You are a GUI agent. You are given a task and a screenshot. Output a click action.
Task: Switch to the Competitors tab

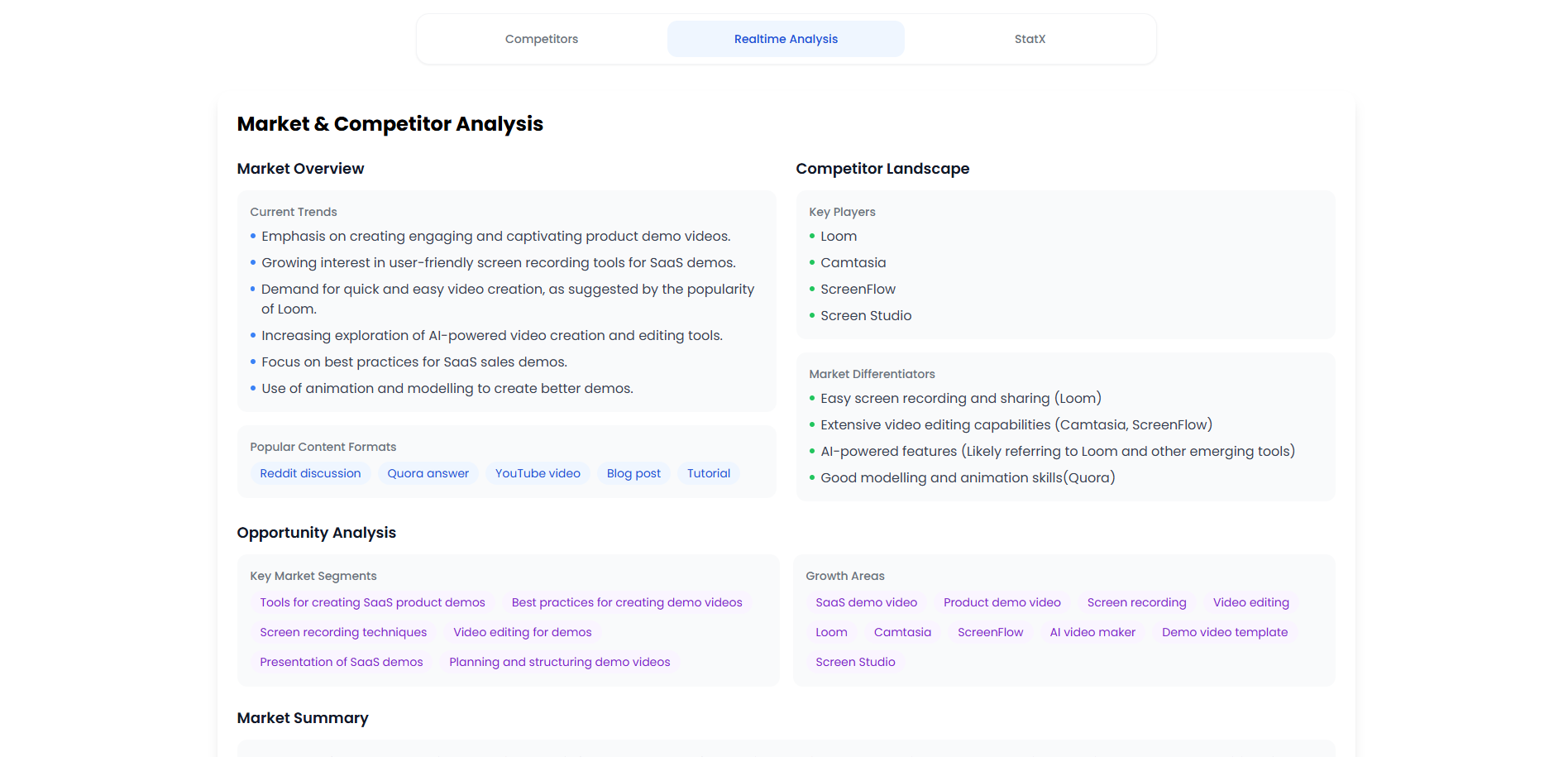pos(542,39)
